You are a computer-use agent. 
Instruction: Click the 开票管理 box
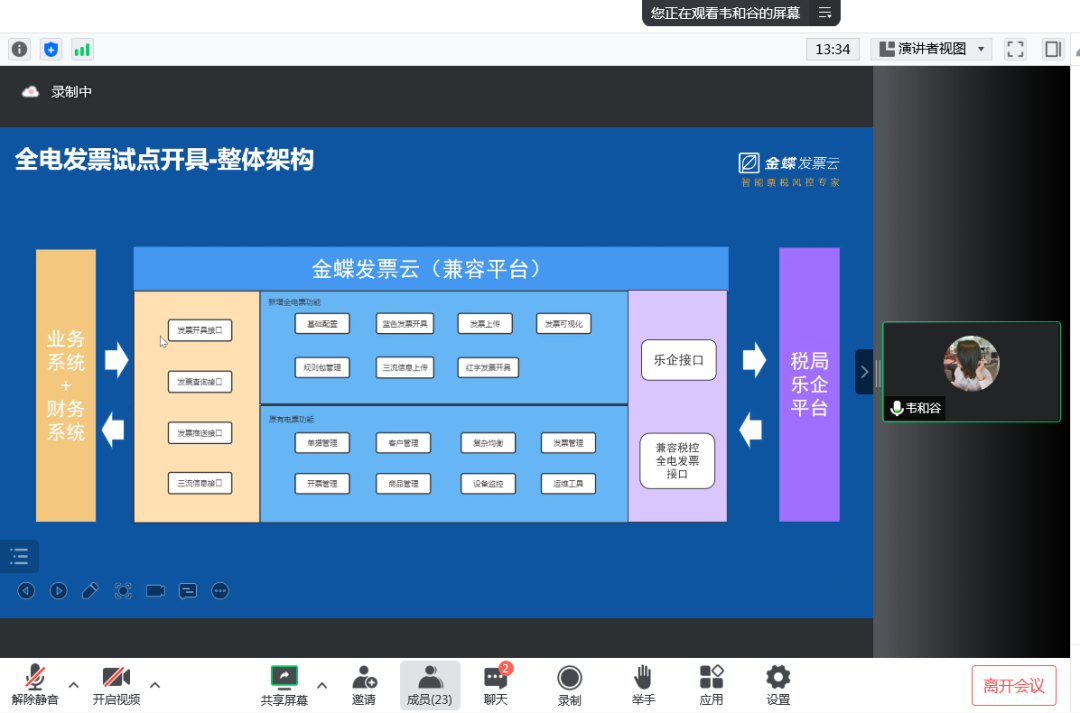(x=322, y=484)
